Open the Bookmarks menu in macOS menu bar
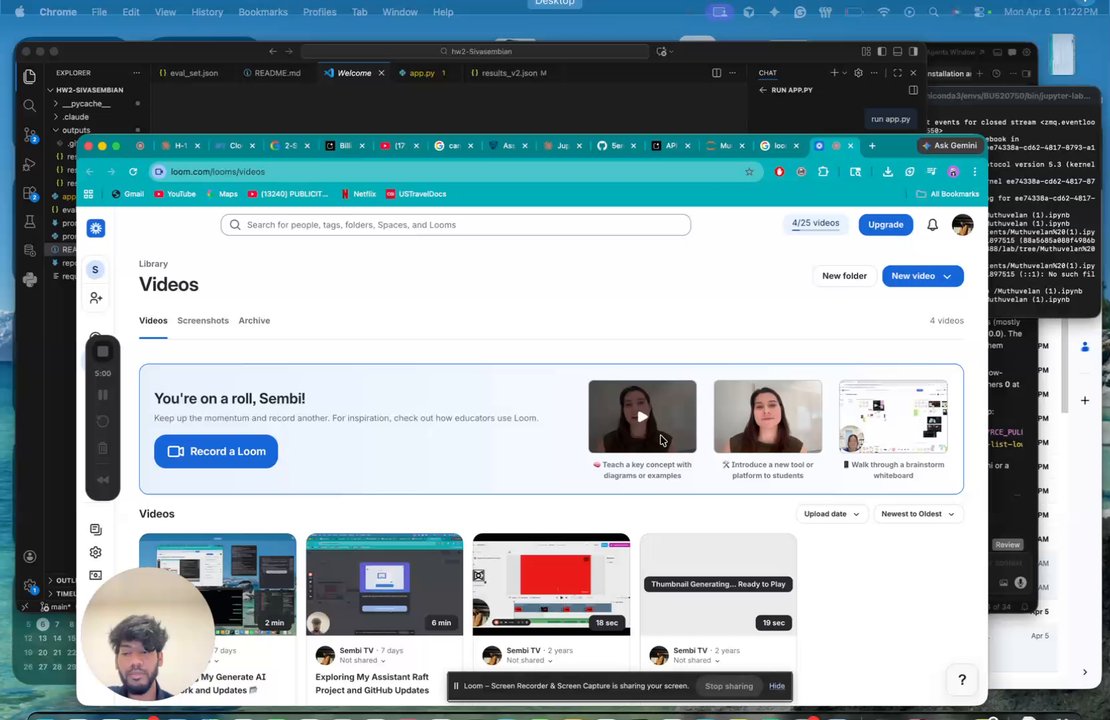The image size is (1110, 720). [263, 12]
